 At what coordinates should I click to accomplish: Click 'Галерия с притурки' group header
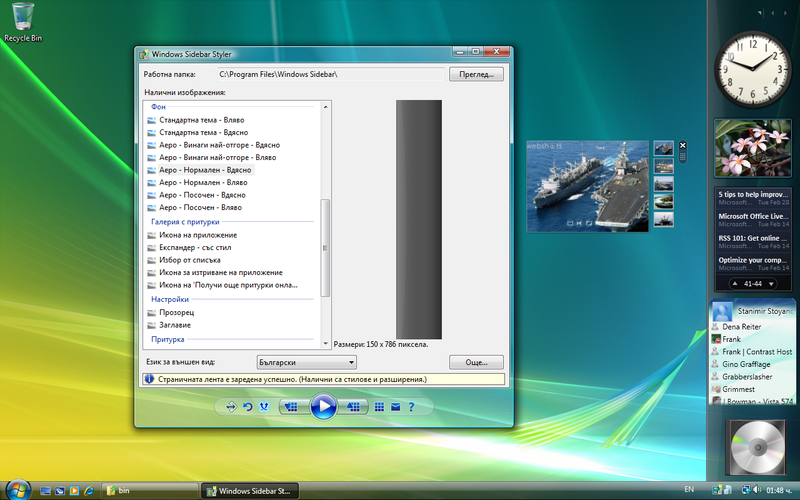(x=185, y=221)
